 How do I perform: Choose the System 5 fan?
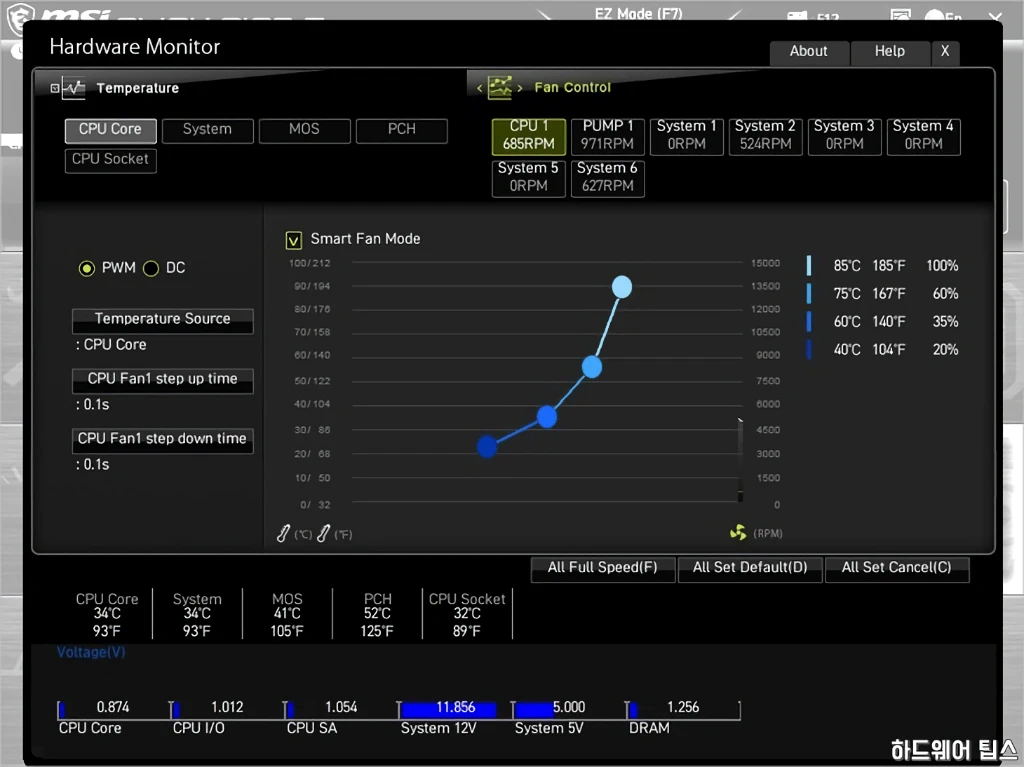click(528, 178)
